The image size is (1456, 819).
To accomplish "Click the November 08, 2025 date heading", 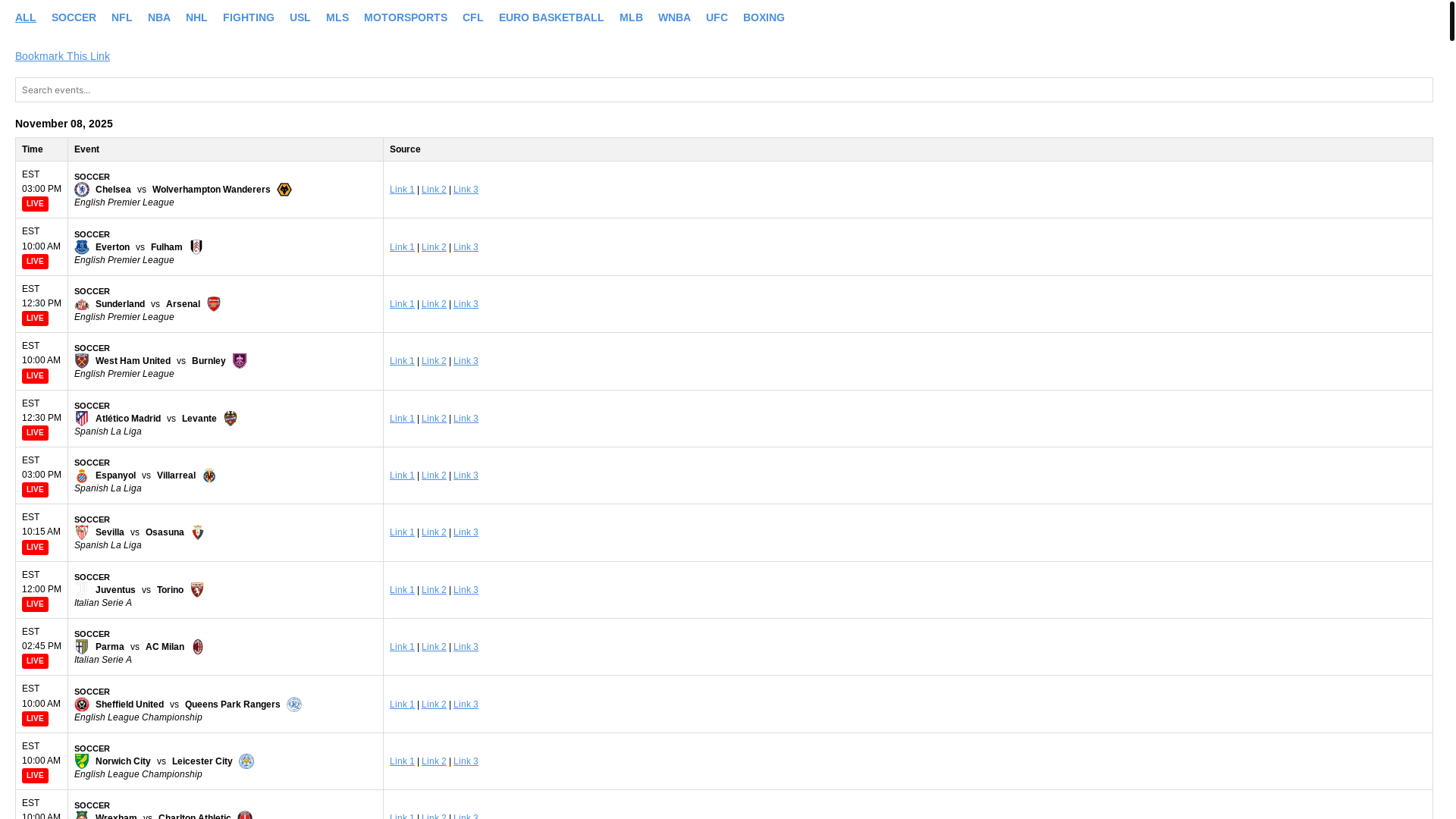I will coord(64,124).
